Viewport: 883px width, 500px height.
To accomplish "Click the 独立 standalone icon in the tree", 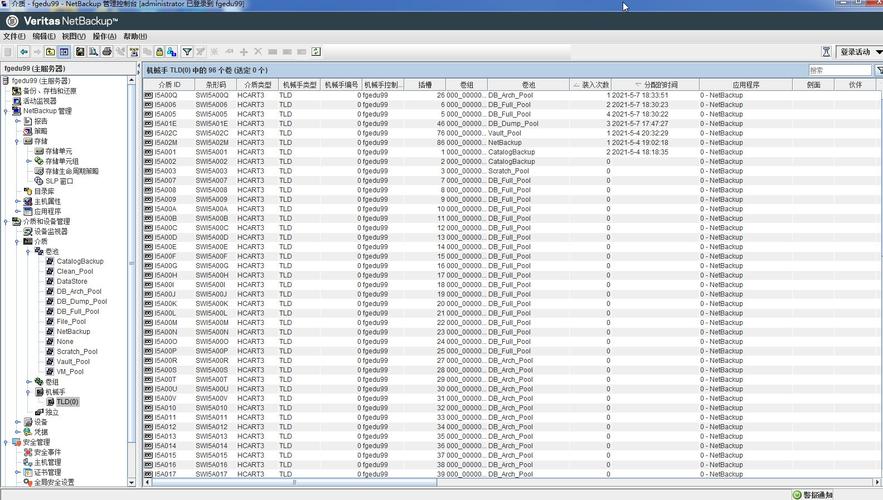I will (x=39, y=412).
